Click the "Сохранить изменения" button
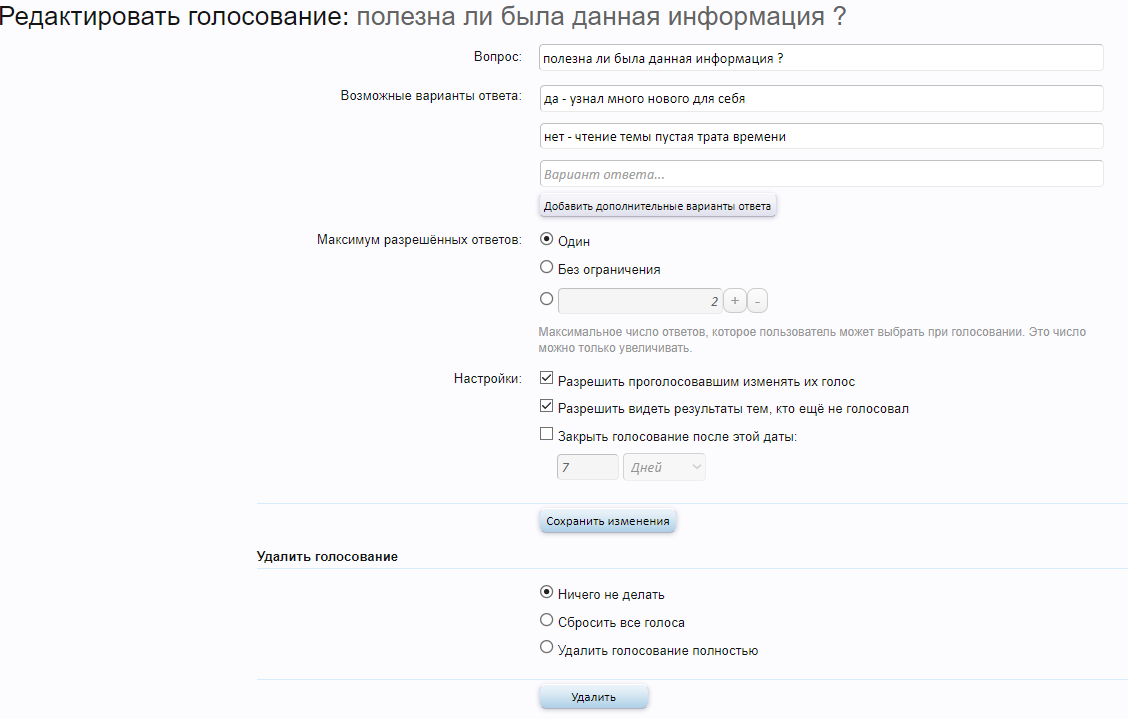The image size is (1128, 719). [x=607, y=520]
